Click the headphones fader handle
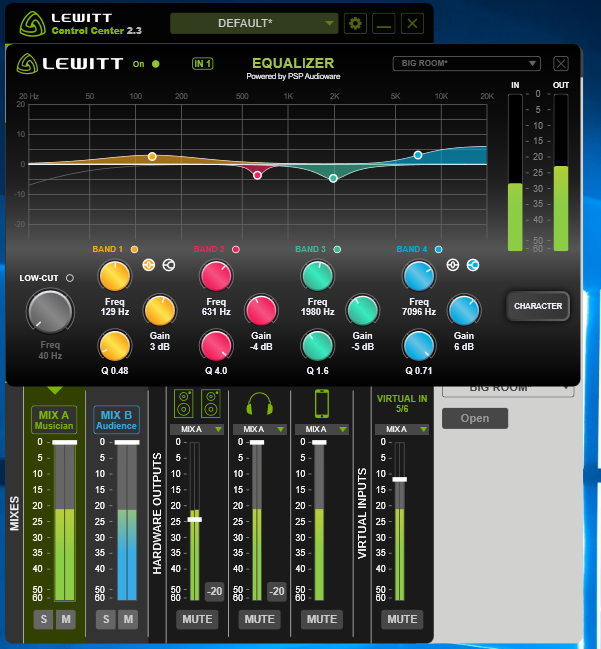Viewport: 601px width, 649px height. [x=257, y=442]
